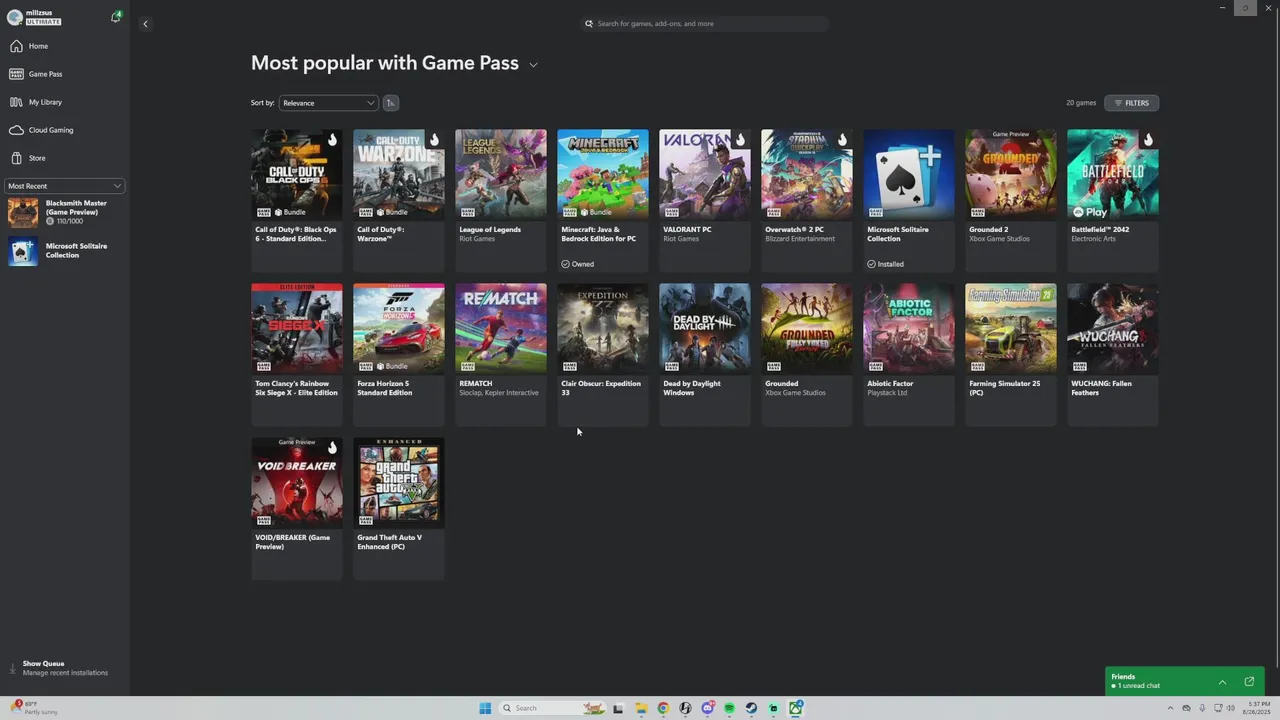Viewport: 1280px width, 720px height.
Task: Pop out the Friends panel window
Action: pos(1249,682)
